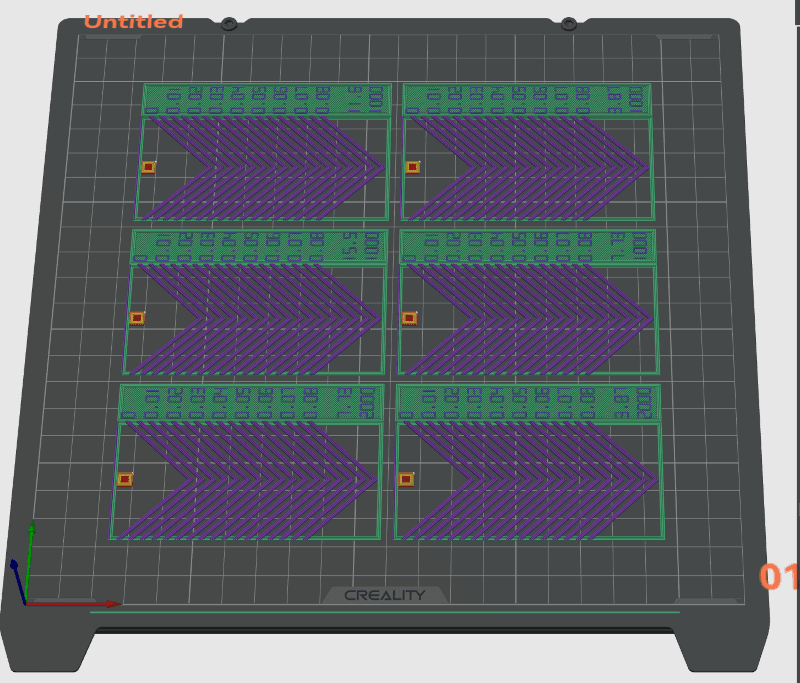The width and height of the screenshot is (800, 683).
Task: Select the top-left chevron calibration pattern
Action: click(263, 152)
